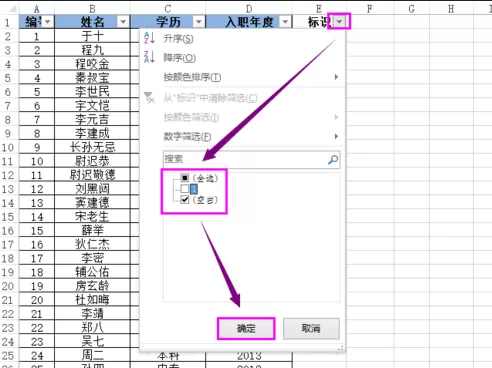This screenshot has height=368, width=492.
Task: Click the ascending sort A-Z icon
Action: (149, 38)
